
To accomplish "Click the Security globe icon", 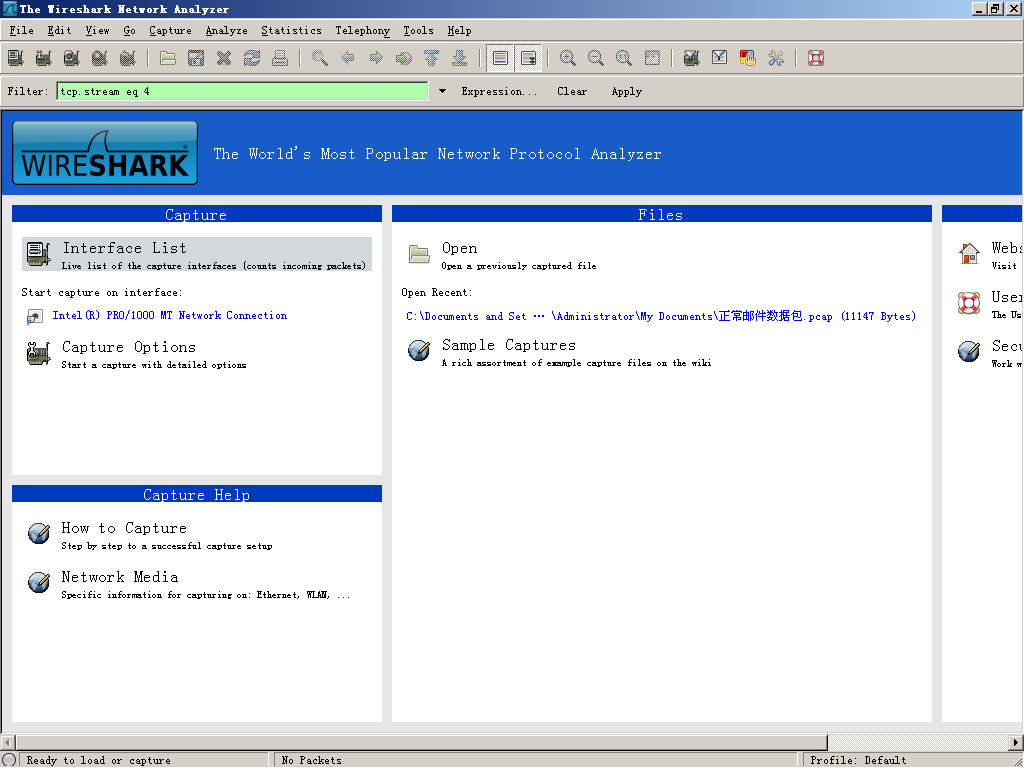I will click(969, 351).
